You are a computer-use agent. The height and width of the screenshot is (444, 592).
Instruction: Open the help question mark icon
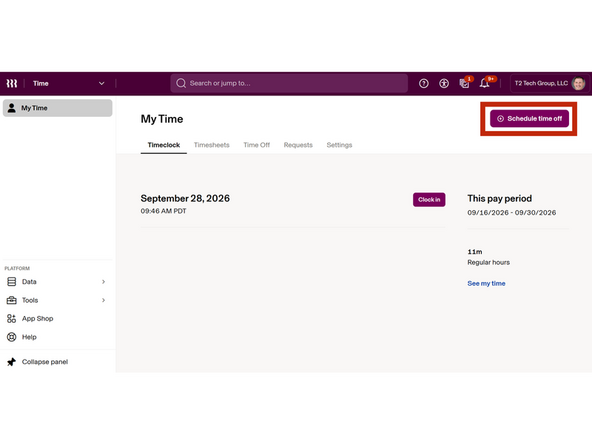424,83
